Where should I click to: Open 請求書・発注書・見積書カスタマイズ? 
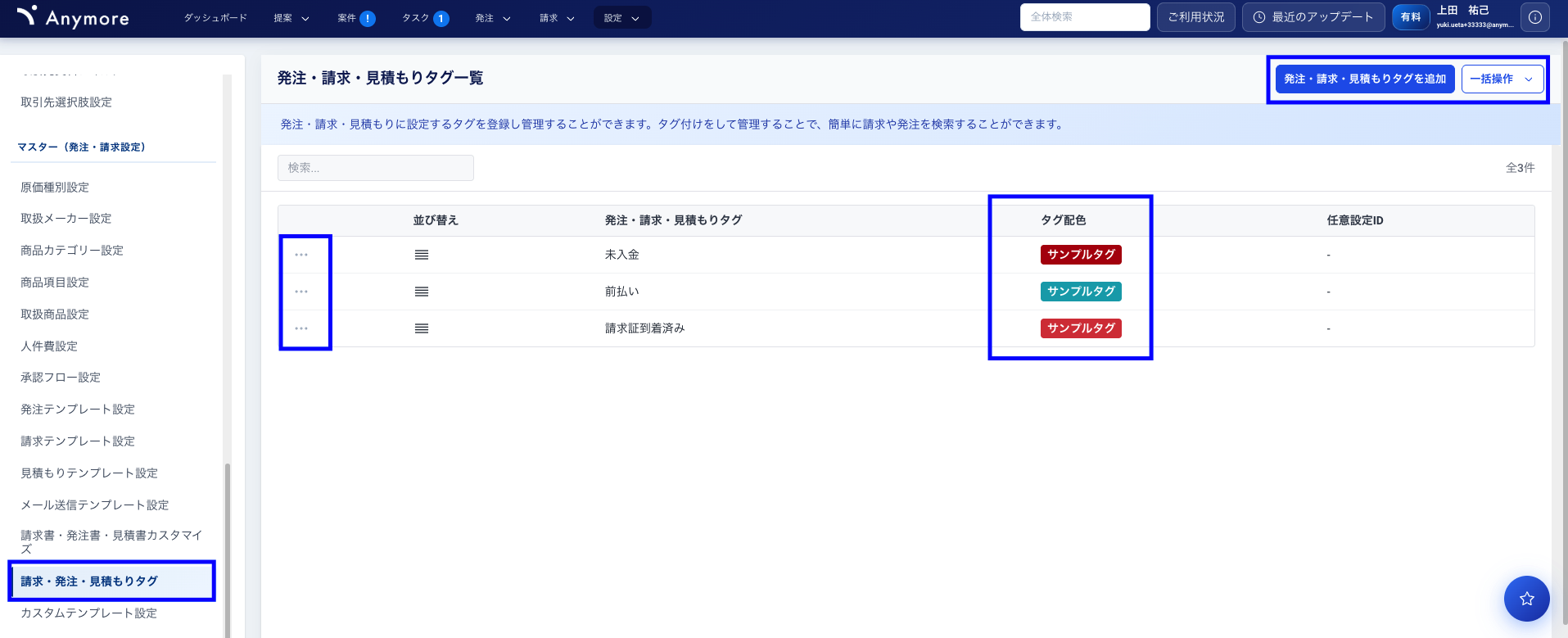pyautogui.click(x=111, y=542)
